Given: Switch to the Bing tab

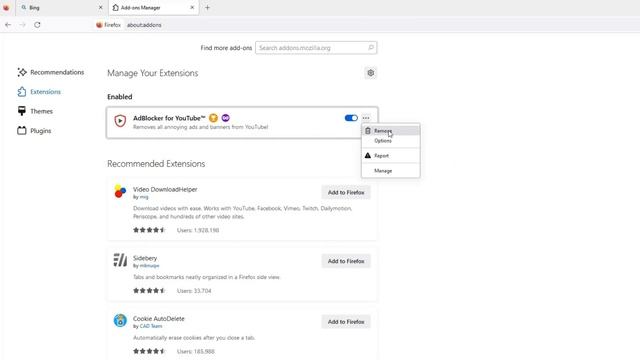Looking at the screenshot, I should [x=61, y=7].
